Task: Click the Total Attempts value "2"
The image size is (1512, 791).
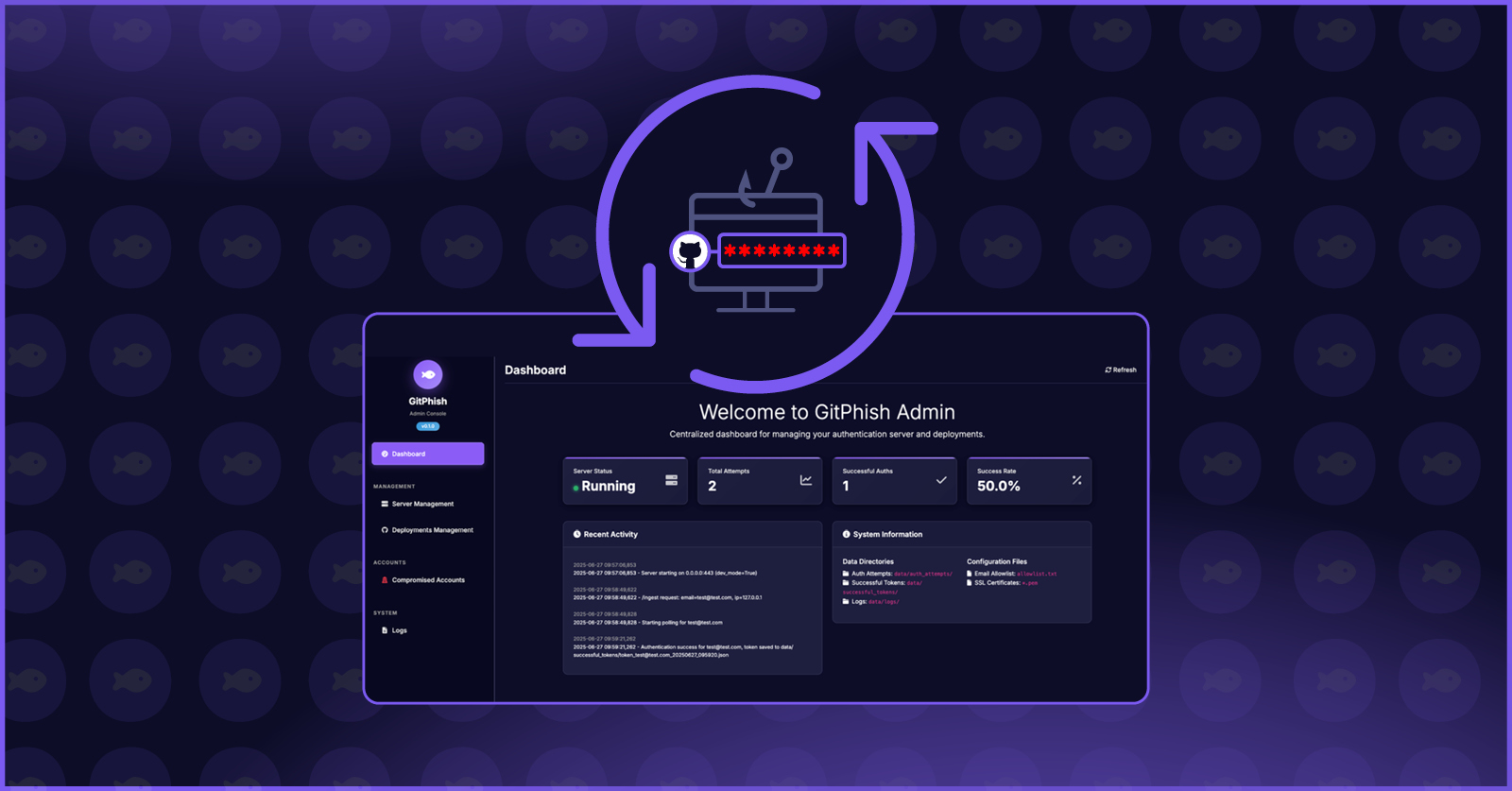Action: coord(713,486)
